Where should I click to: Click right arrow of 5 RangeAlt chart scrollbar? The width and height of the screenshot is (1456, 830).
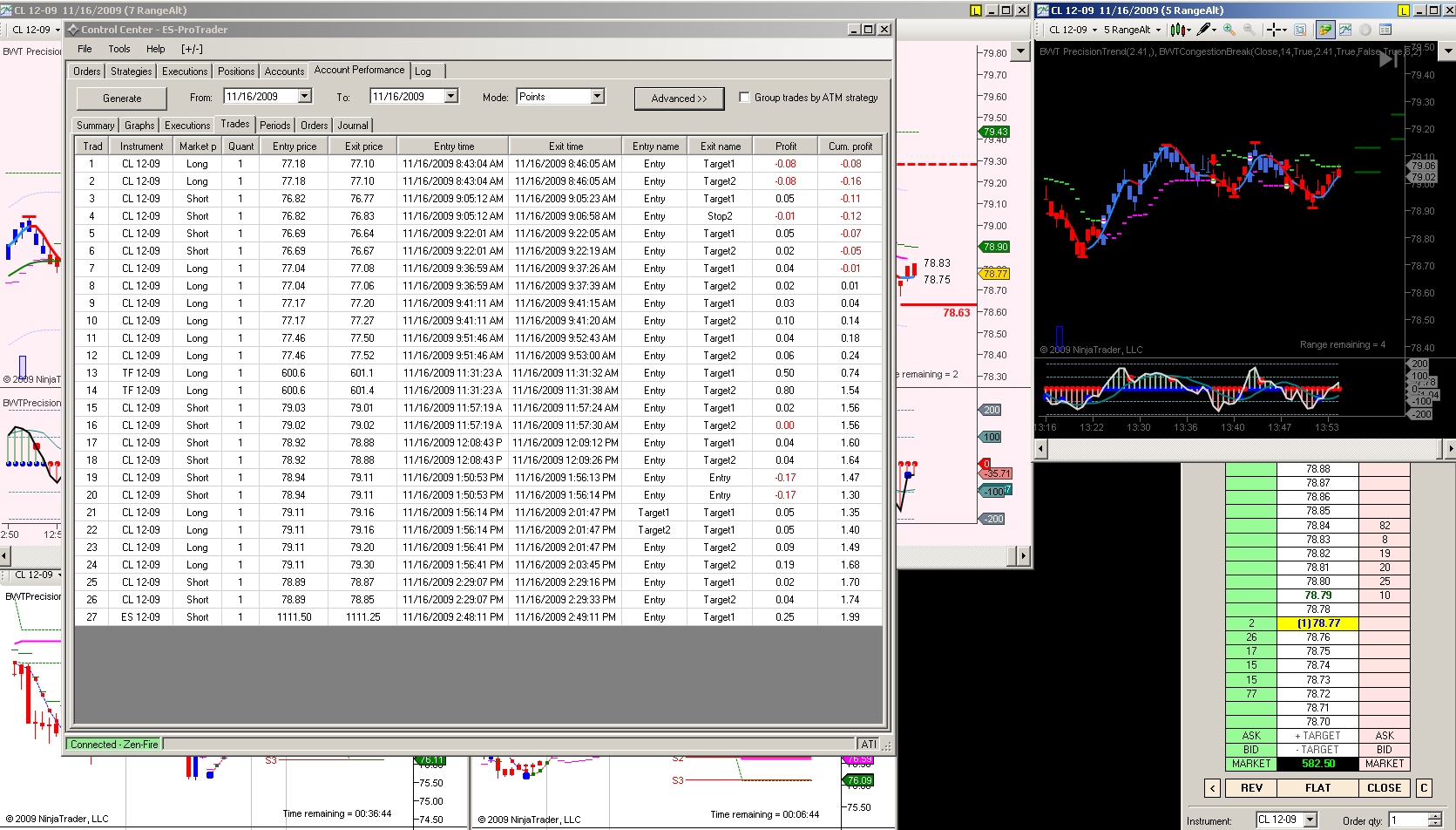tap(1450, 449)
